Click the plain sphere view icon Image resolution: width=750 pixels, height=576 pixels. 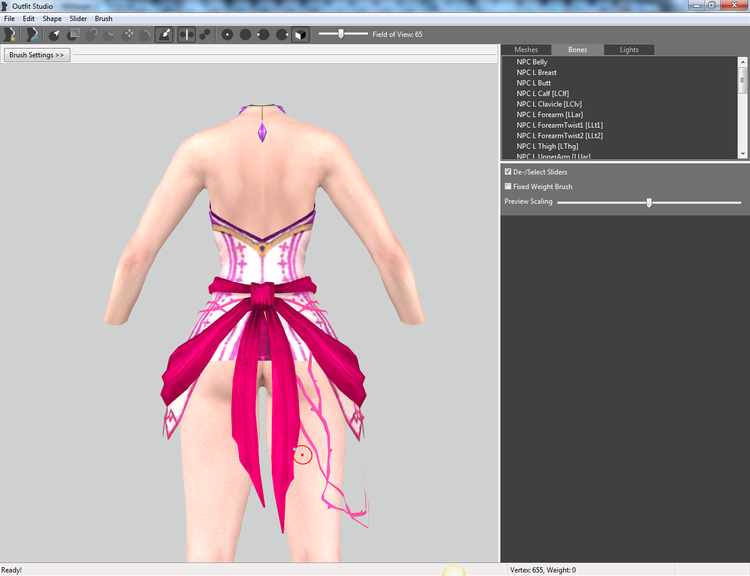245,34
